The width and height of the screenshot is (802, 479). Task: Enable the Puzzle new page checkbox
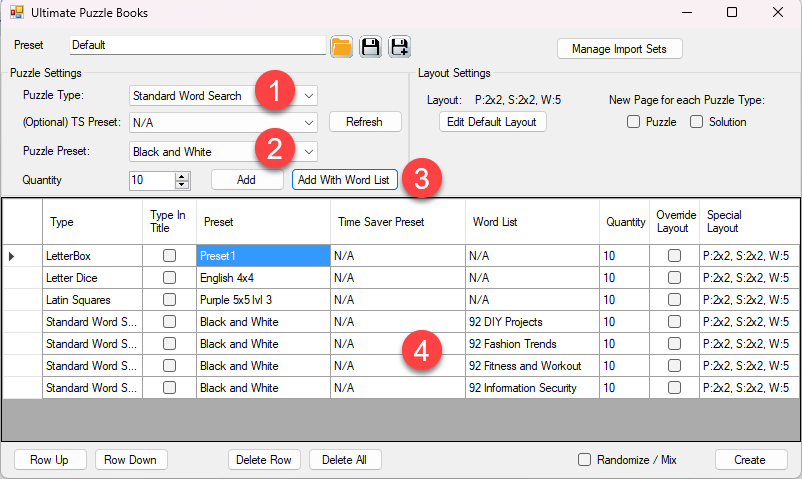tap(633, 122)
